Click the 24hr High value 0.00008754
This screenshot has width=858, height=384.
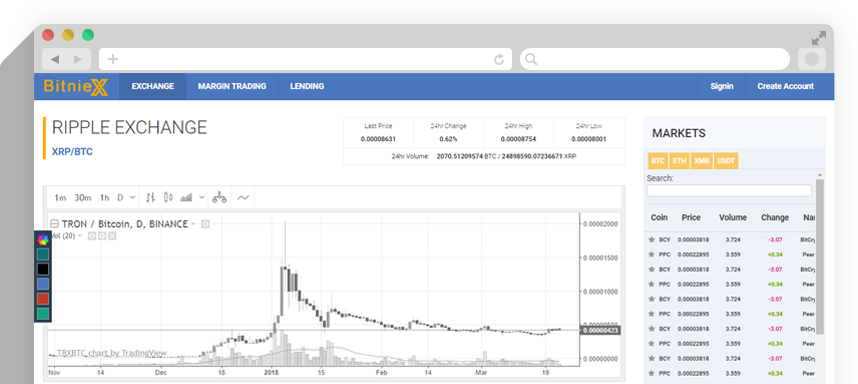[x=518, y=139]
